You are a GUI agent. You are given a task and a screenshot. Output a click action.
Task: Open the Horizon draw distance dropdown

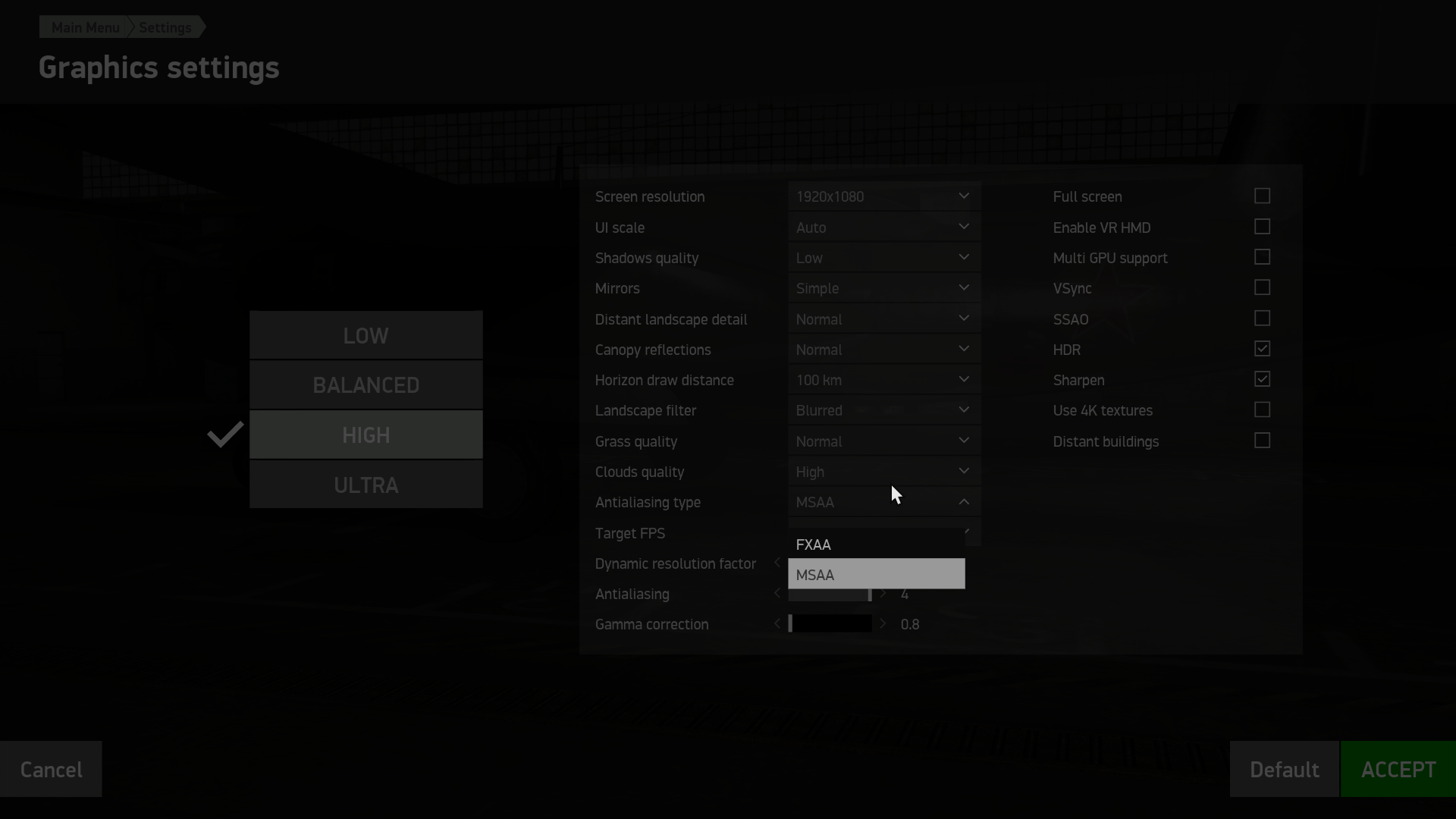point(884,380)
